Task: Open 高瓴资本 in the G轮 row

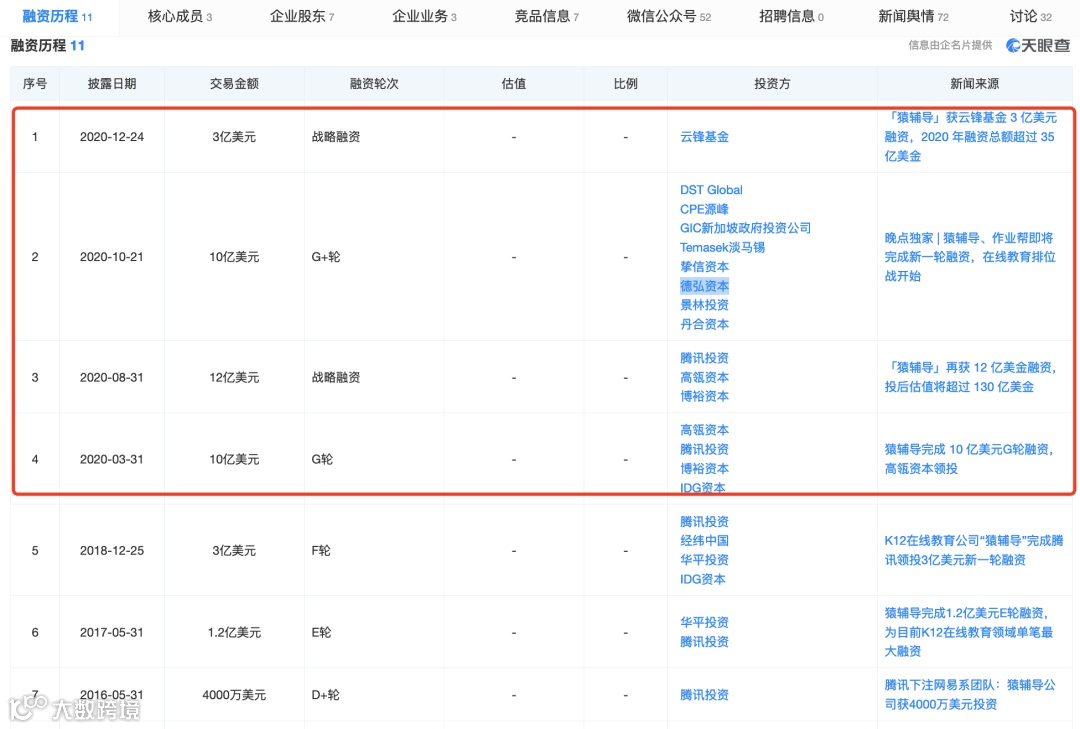Action: 704,430
